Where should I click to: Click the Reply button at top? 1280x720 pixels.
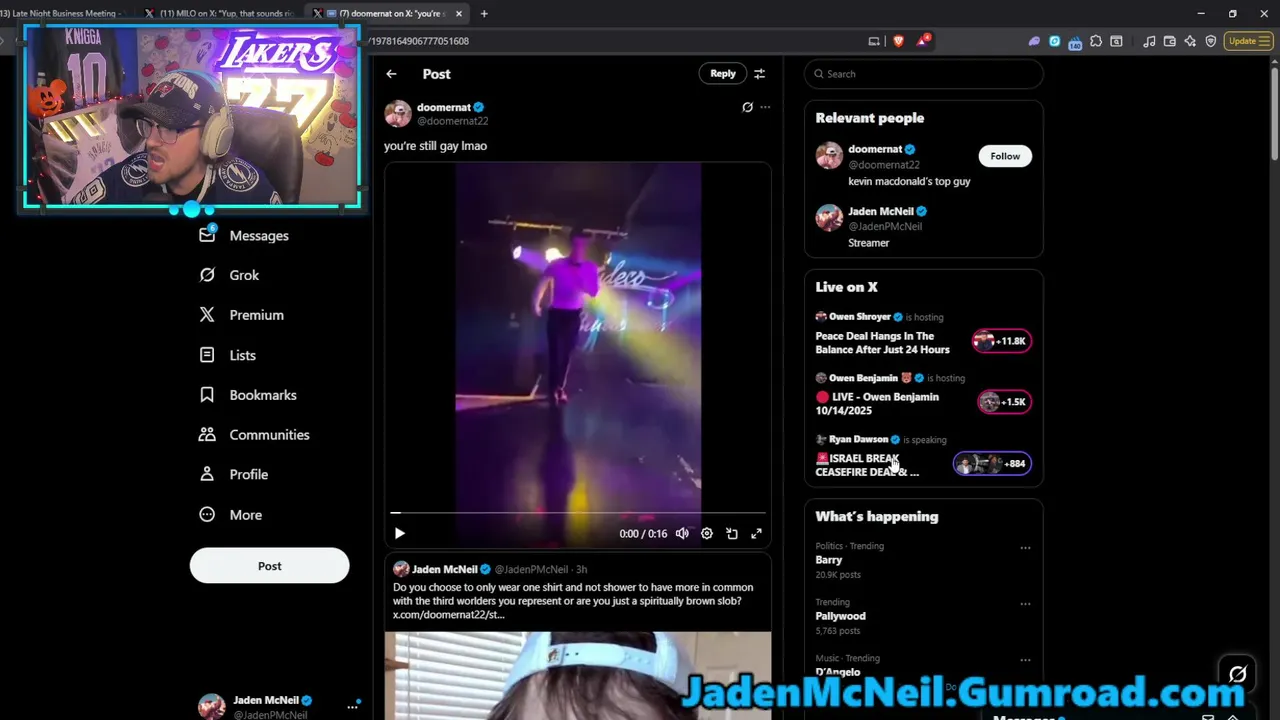pos(723,74)
